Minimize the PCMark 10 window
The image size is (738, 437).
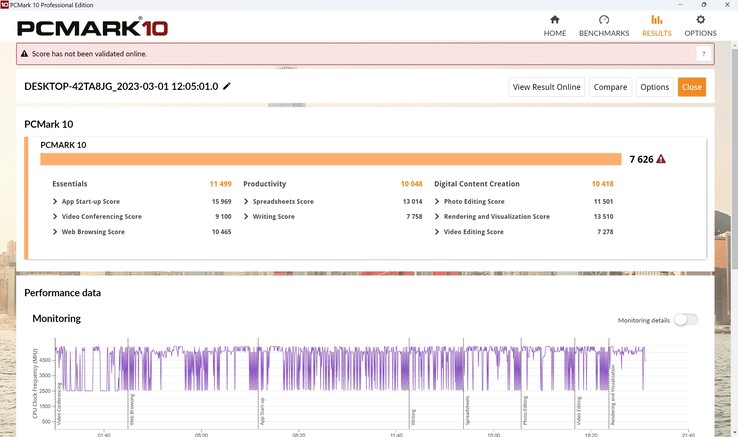[x=680, y=5]
